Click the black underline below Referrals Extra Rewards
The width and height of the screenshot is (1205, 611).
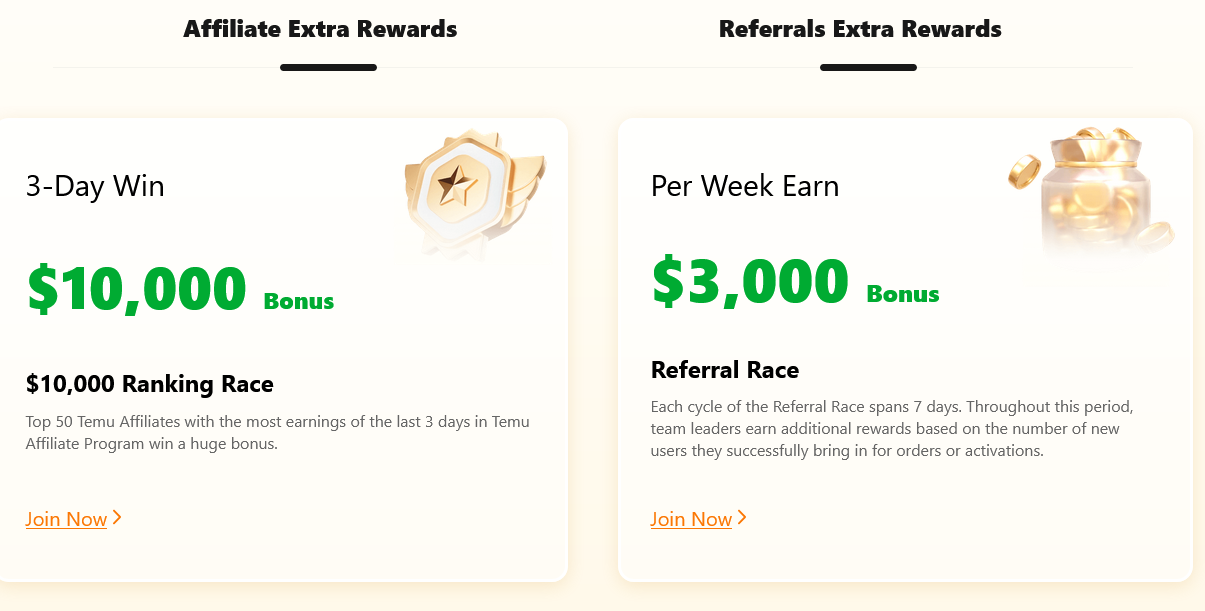point(868,67)
